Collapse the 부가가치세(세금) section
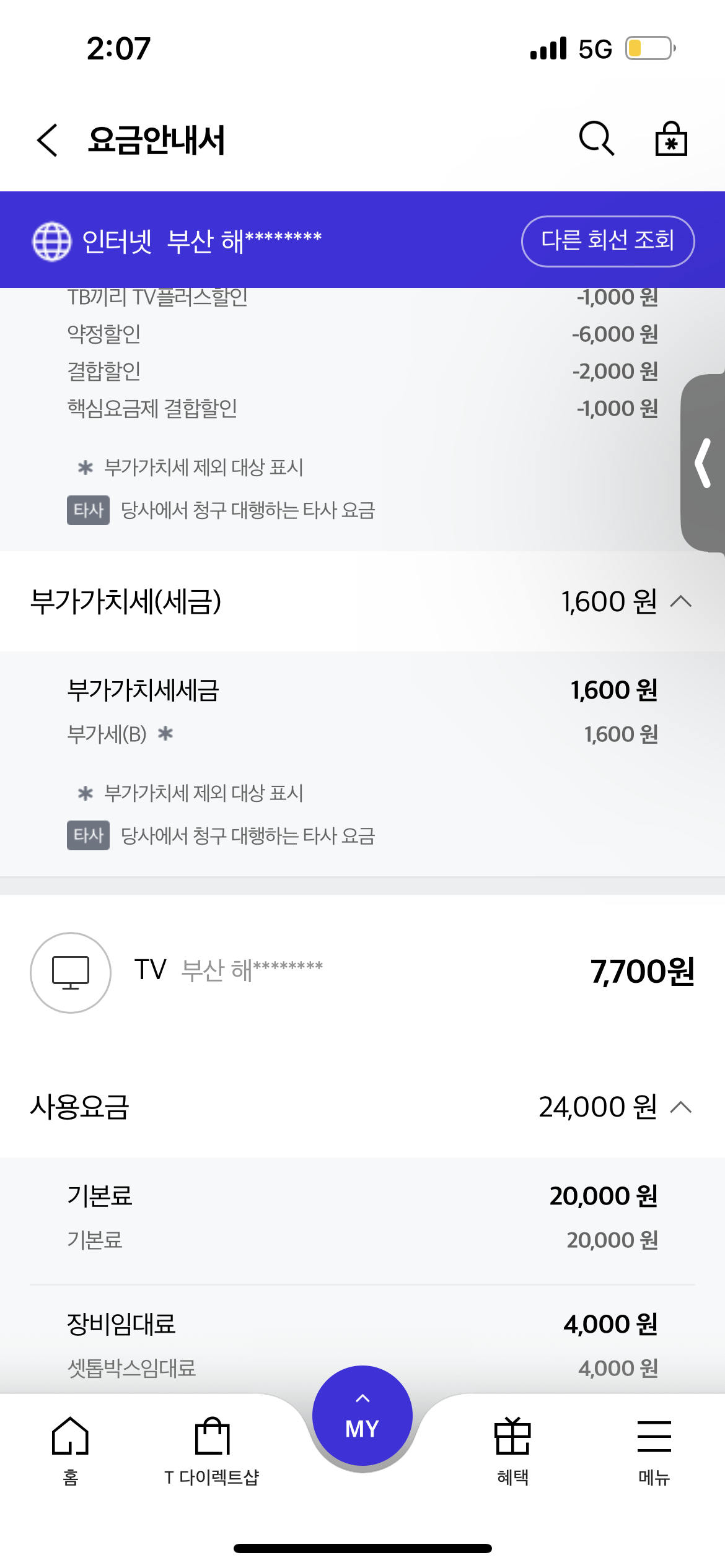Image resolution: width=725 pixels, height=1568 pixels. (681, 601)
